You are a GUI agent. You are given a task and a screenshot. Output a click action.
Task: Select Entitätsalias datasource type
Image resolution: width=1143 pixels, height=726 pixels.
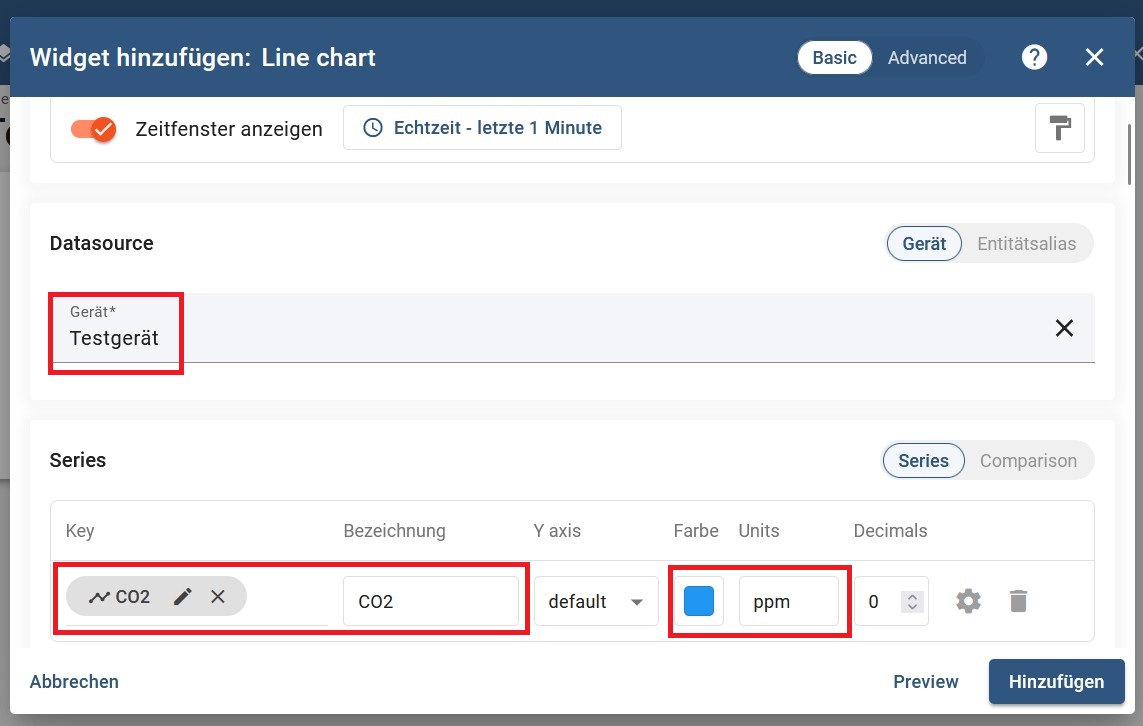1026,243
